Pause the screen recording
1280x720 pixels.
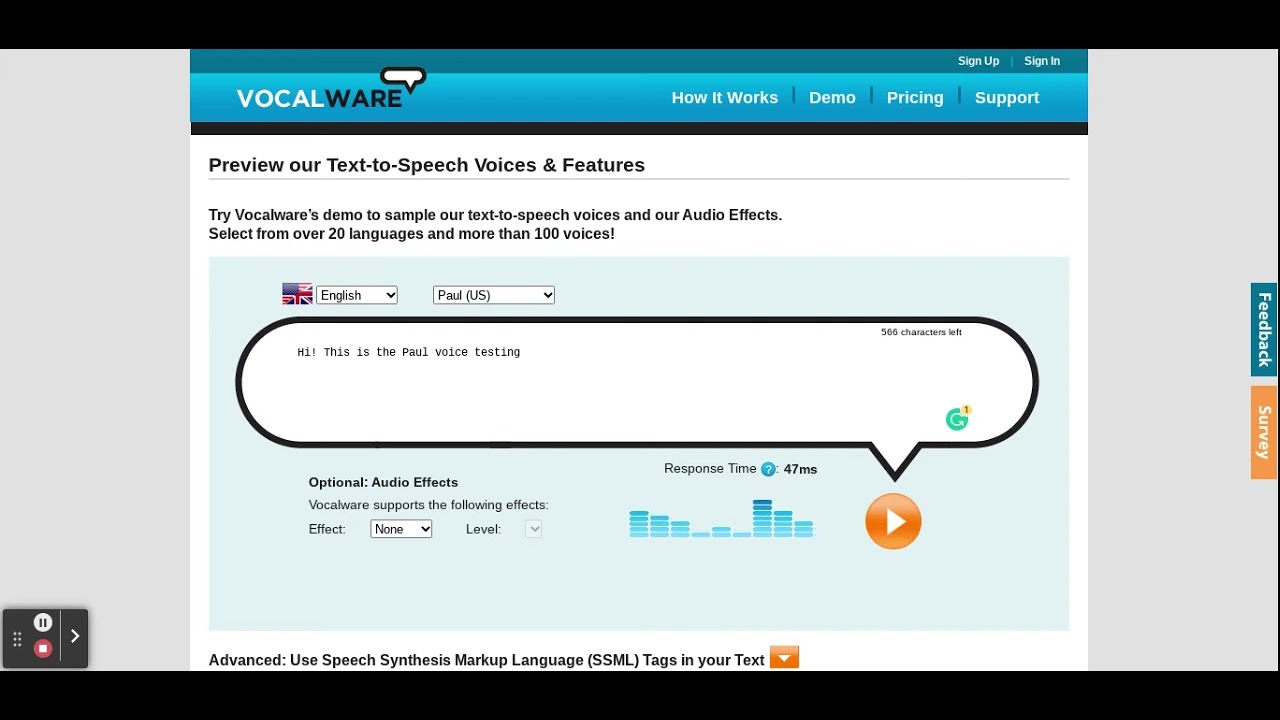click(x=43, y=623)
